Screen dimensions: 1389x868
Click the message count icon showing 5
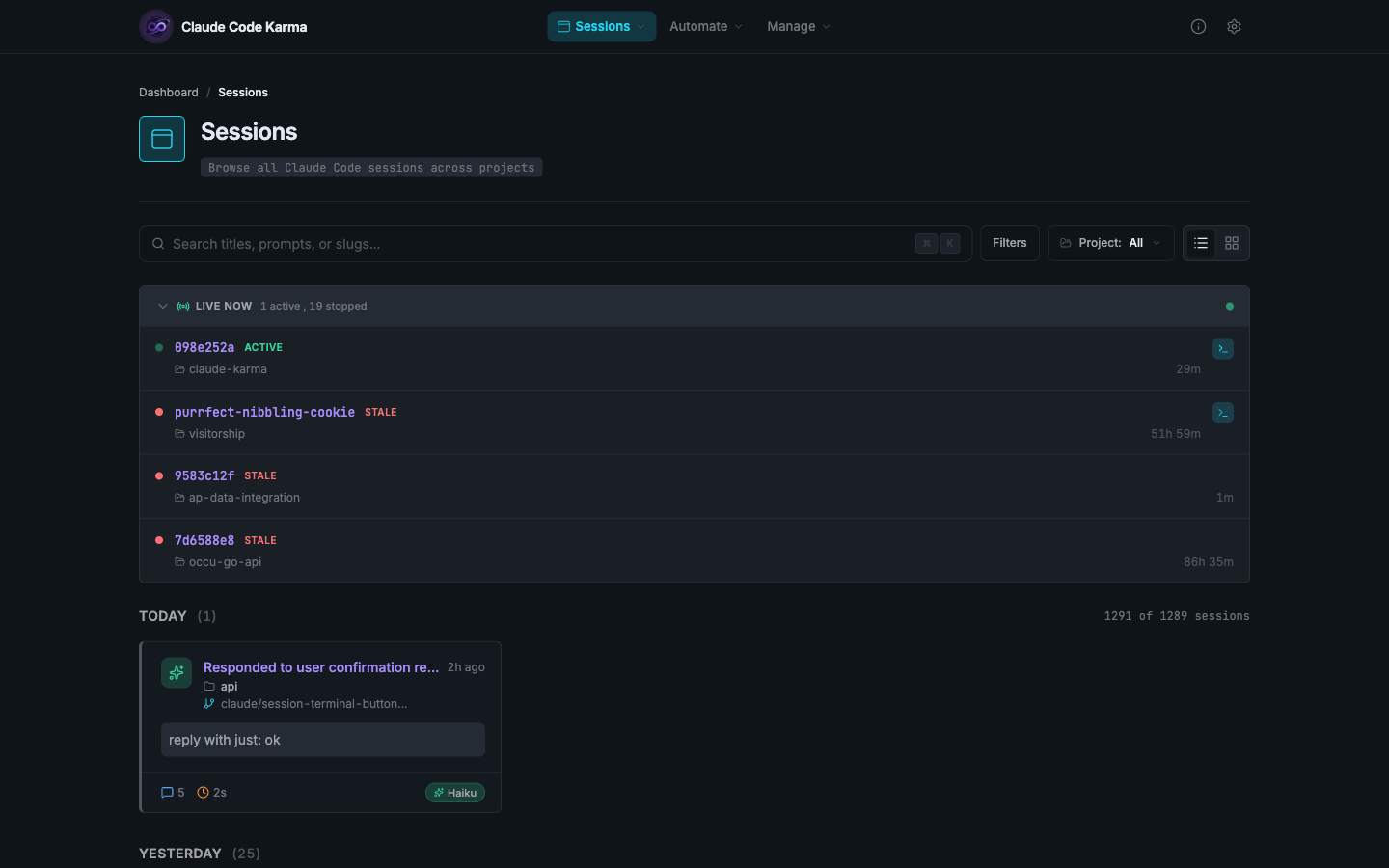coord(167,793)
